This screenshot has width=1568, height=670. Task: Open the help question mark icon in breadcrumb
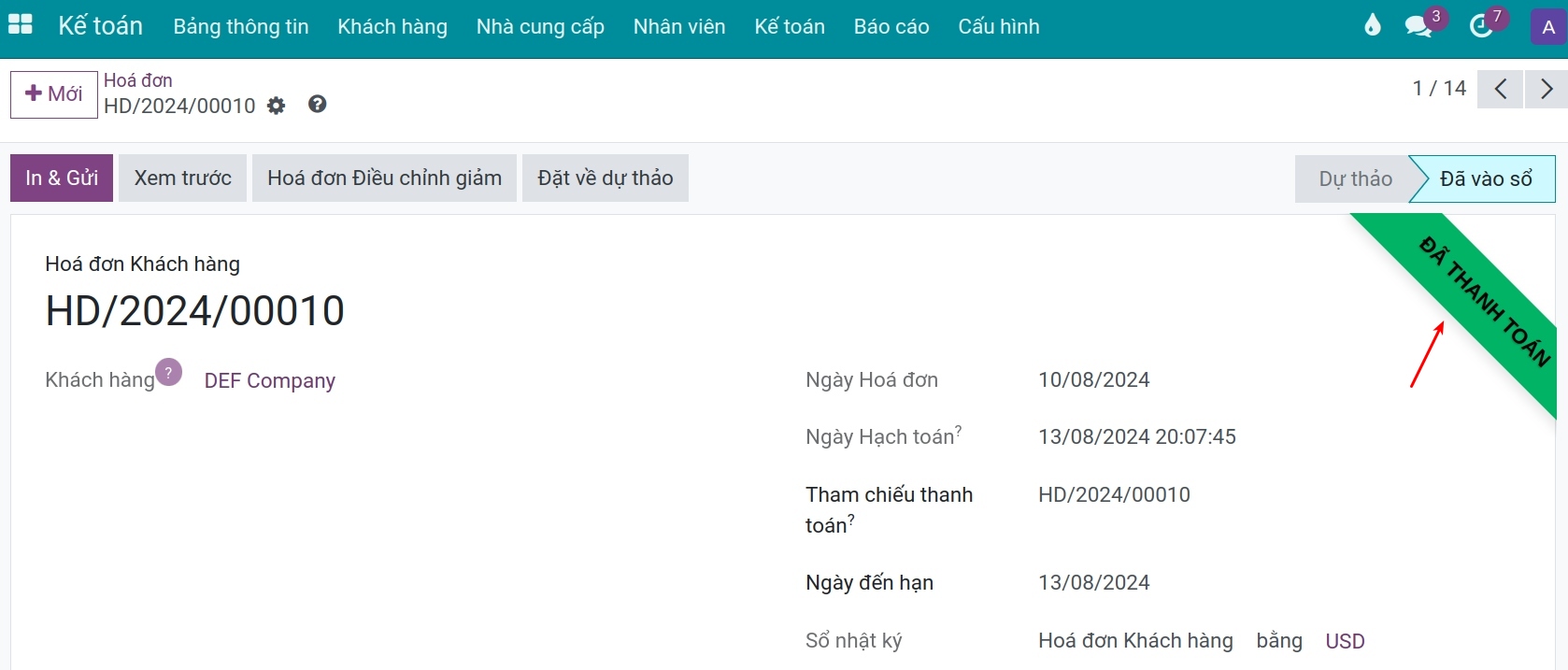318,104
